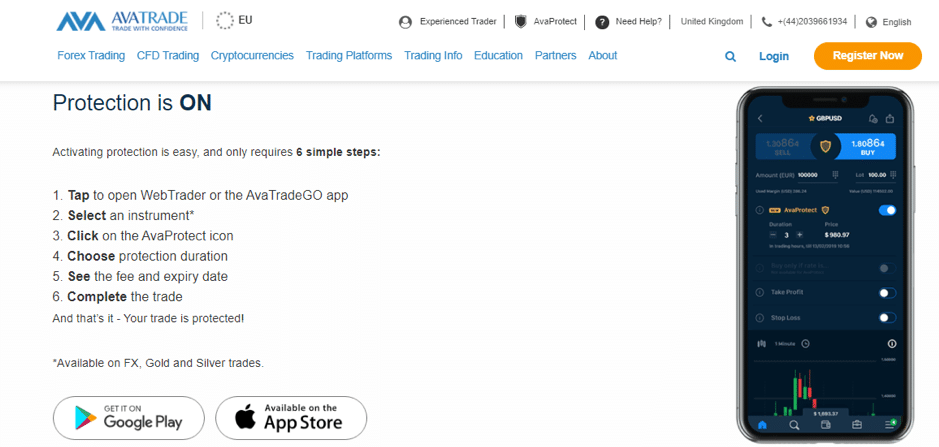
Task: Click the Register Now button
Action: point(868,56)
